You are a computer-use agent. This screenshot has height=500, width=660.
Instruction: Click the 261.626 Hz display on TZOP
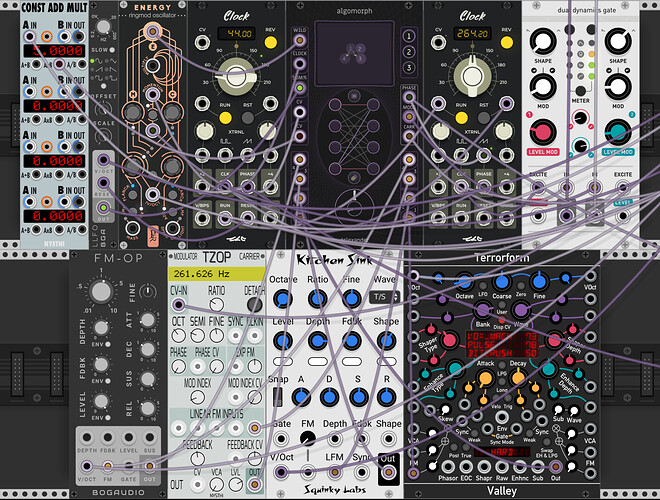coord(216,274)
